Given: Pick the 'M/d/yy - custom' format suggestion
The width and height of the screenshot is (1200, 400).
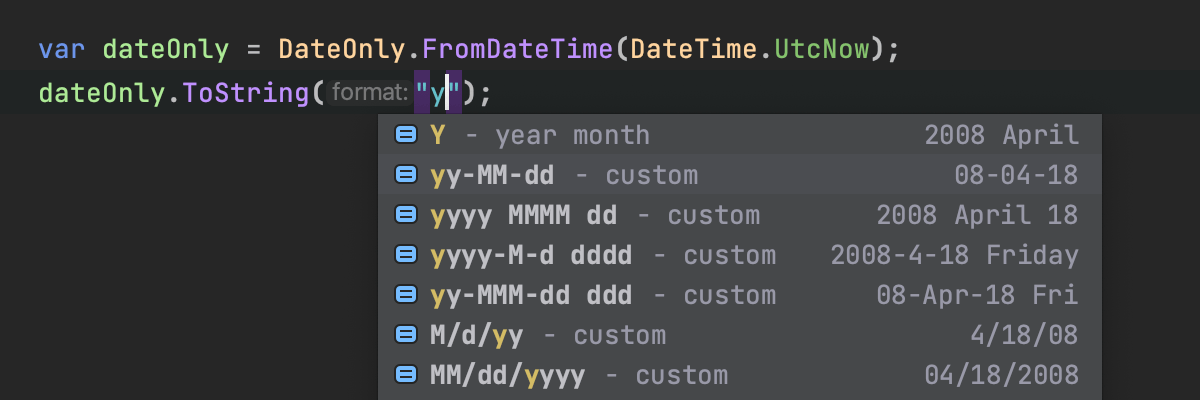Looking at the screenshot, I should 548,335.
